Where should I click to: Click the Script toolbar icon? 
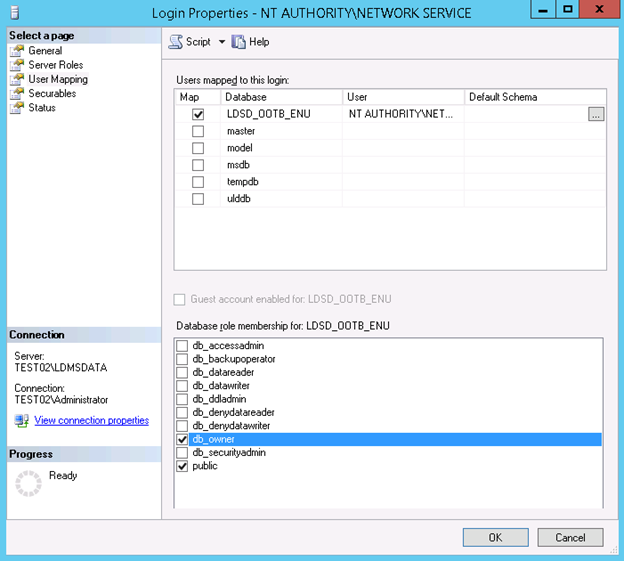(176, 42)
